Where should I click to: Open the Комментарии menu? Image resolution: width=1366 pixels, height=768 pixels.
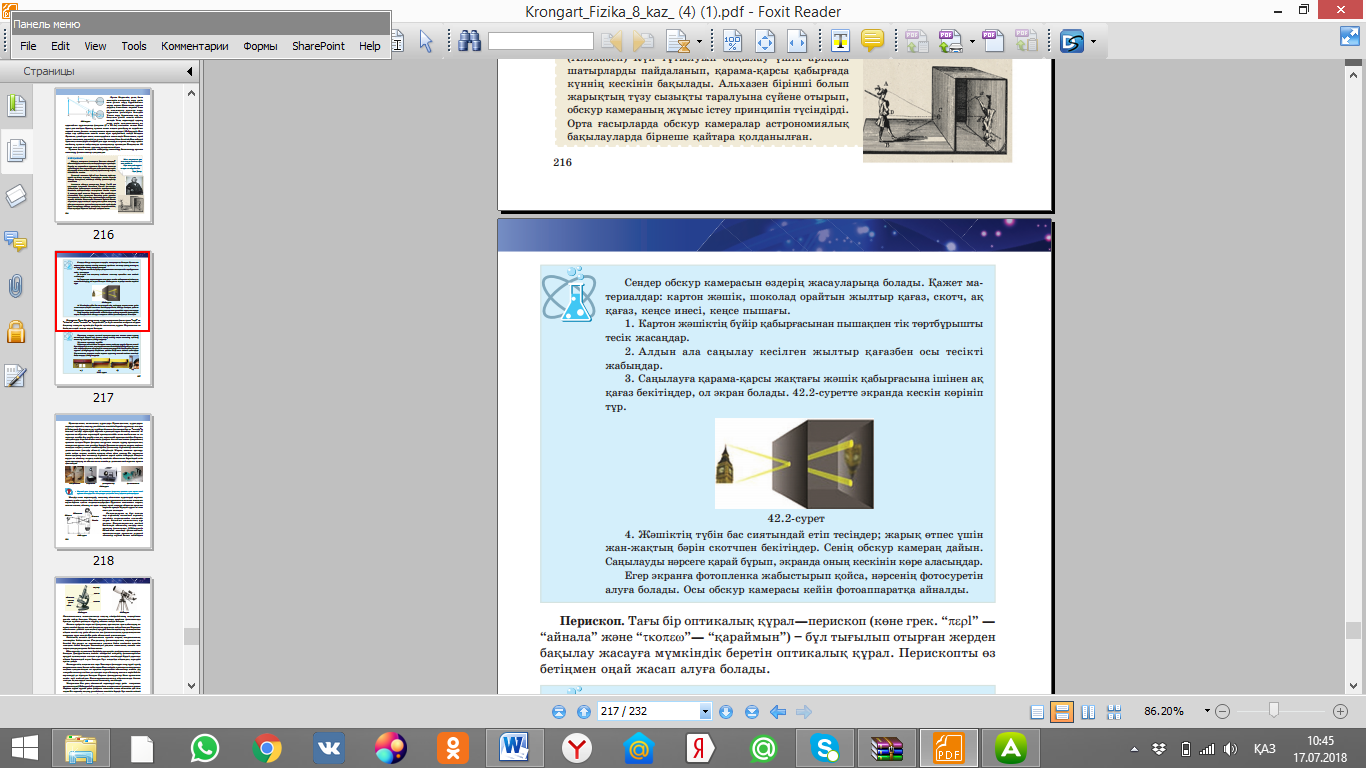click(195, 46)
